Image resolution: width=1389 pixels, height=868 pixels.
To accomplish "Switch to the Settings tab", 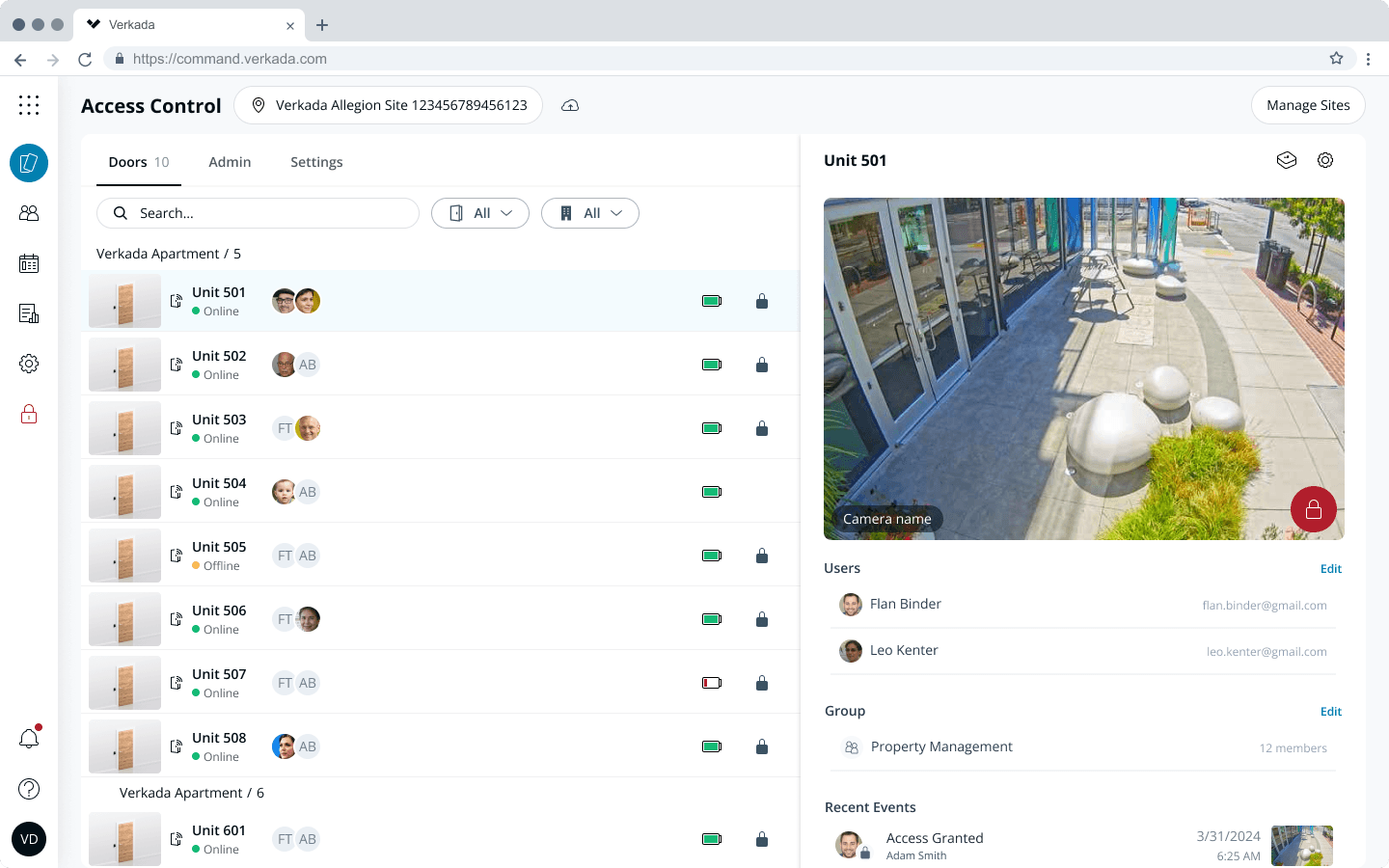I will pyautogui.click(x=316, y=162).
